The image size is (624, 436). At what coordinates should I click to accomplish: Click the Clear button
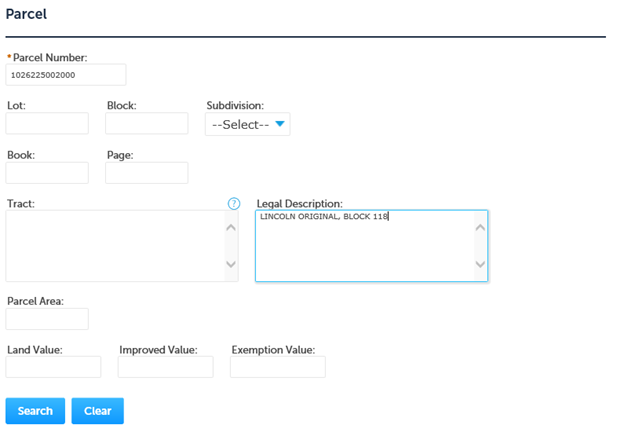[x=98, y=411]
